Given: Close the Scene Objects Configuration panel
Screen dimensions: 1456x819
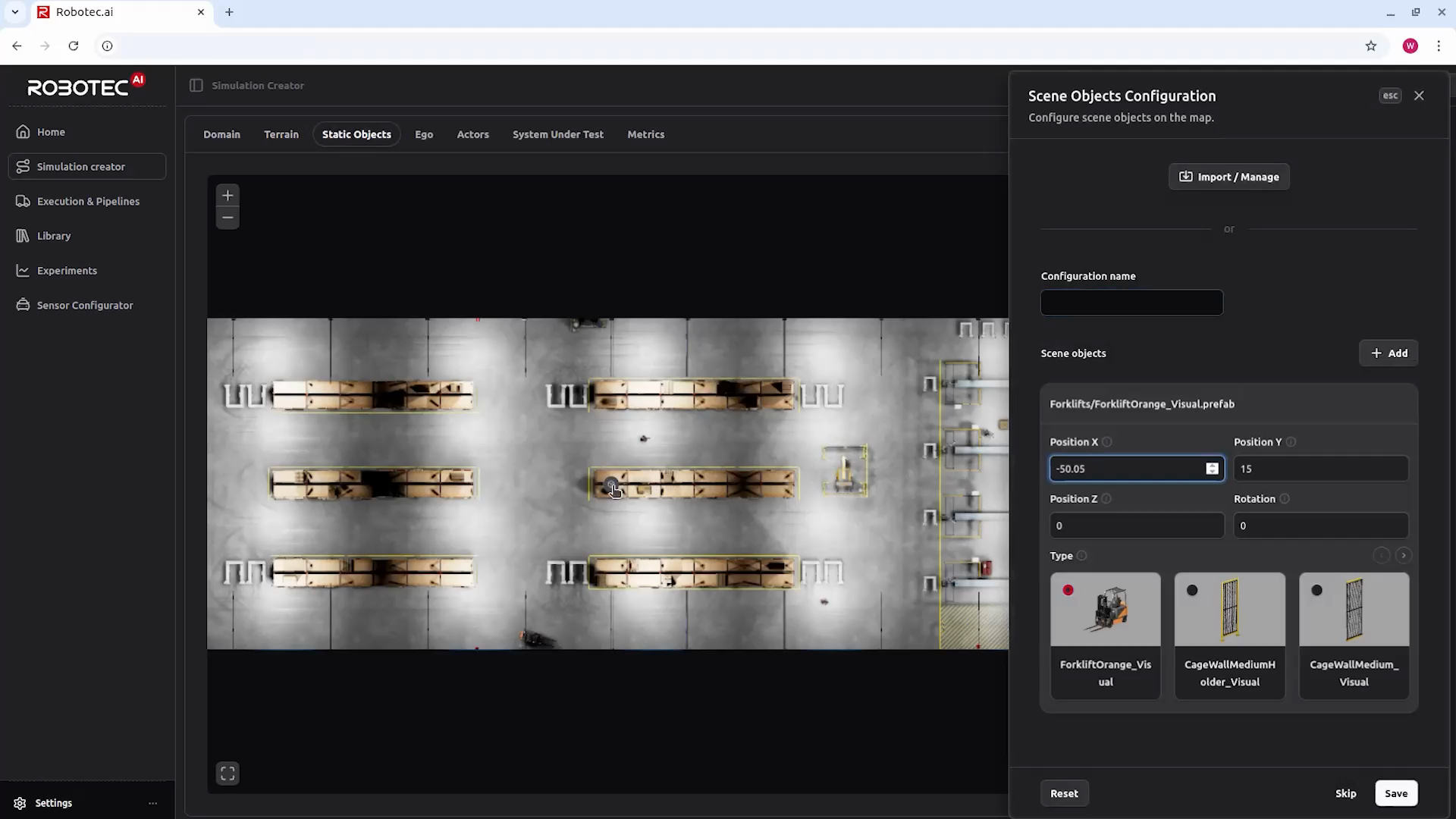Looking at the screenshot, I should pos(1419,96).
